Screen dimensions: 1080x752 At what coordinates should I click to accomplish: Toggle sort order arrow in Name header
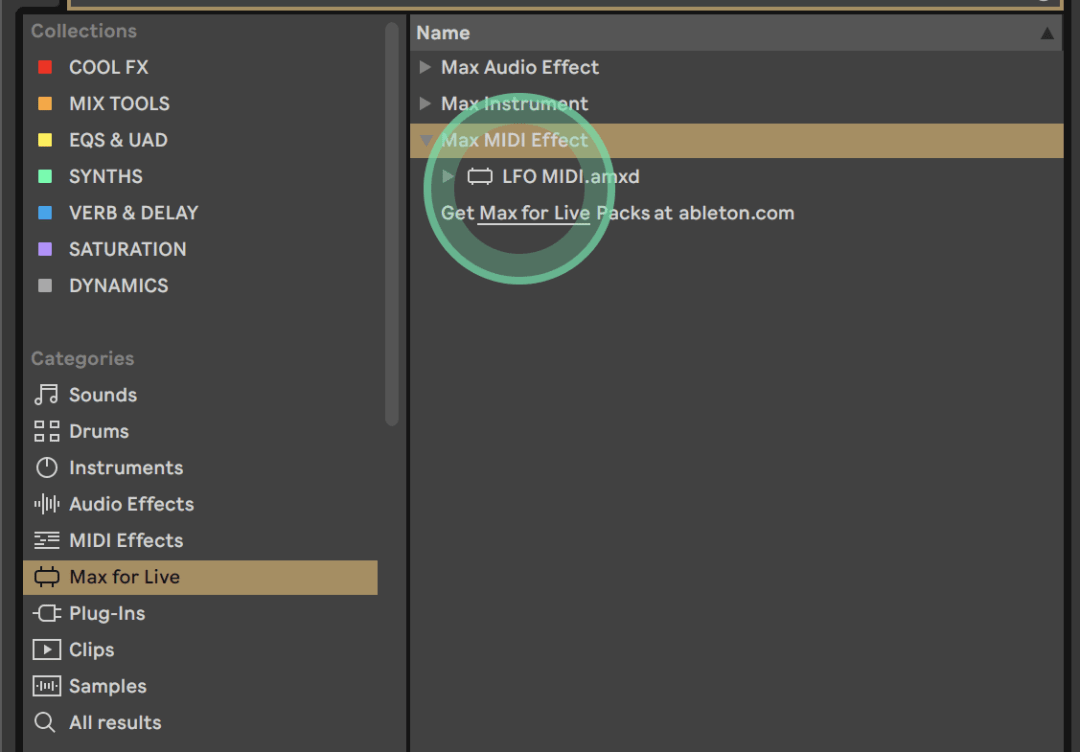(x=1047, y=33)
